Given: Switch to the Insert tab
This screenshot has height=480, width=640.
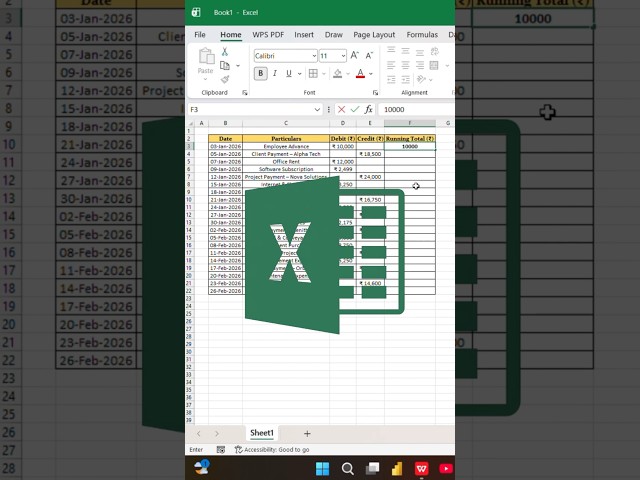Looking at the screenshot, I should click(304, 35).
